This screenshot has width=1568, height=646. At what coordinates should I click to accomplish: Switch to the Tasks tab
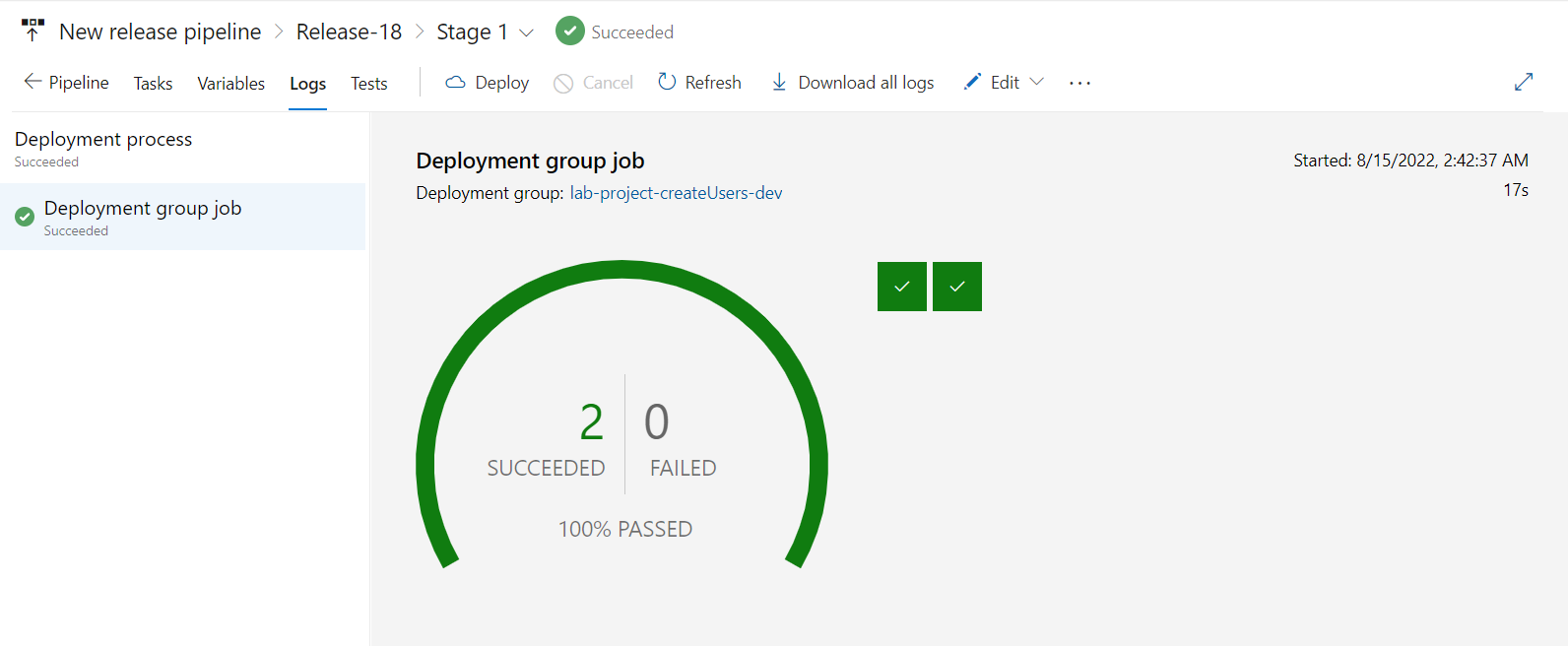[x=153, y=84]
